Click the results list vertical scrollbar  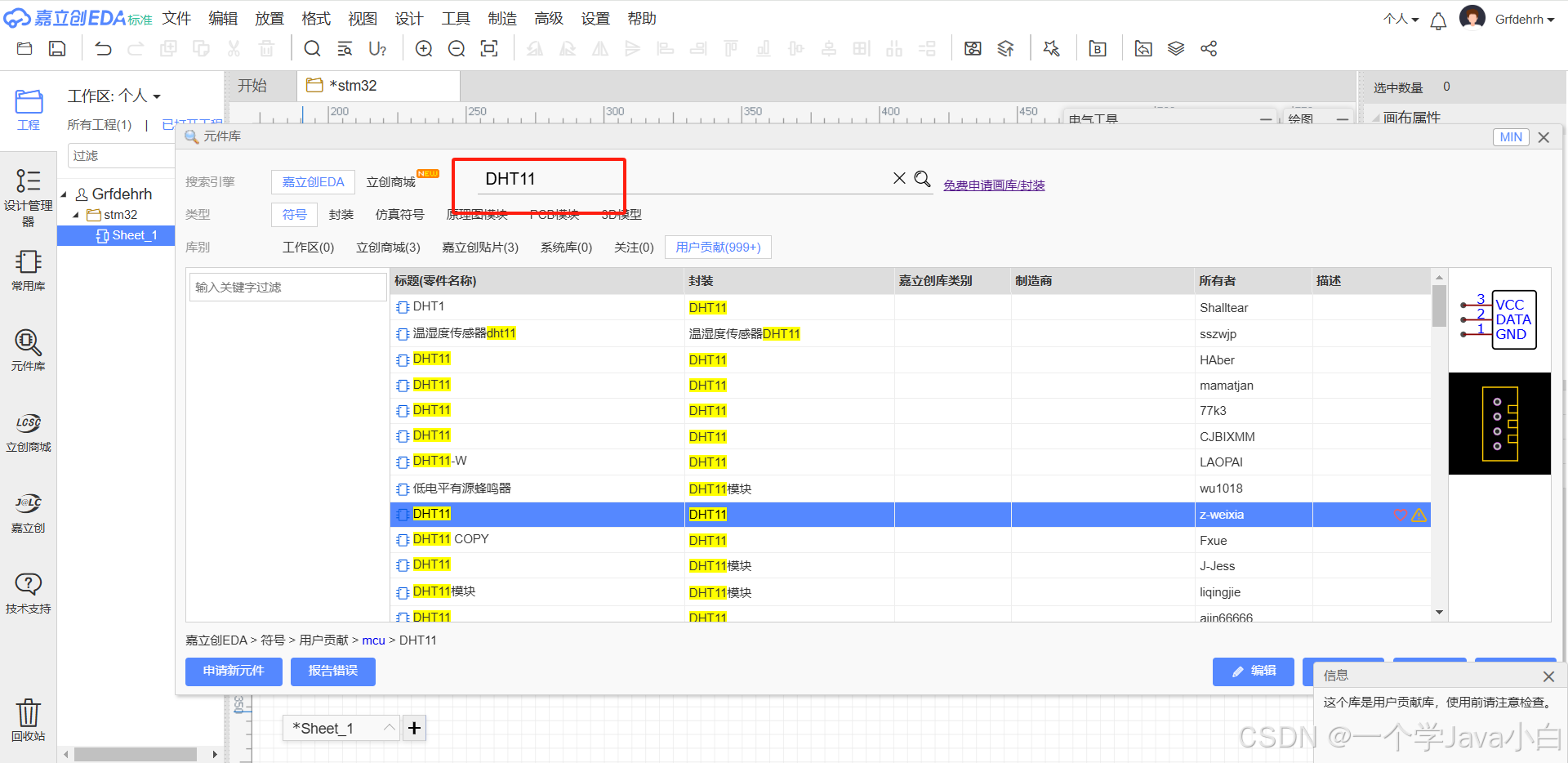click(x=1439, y=306)
